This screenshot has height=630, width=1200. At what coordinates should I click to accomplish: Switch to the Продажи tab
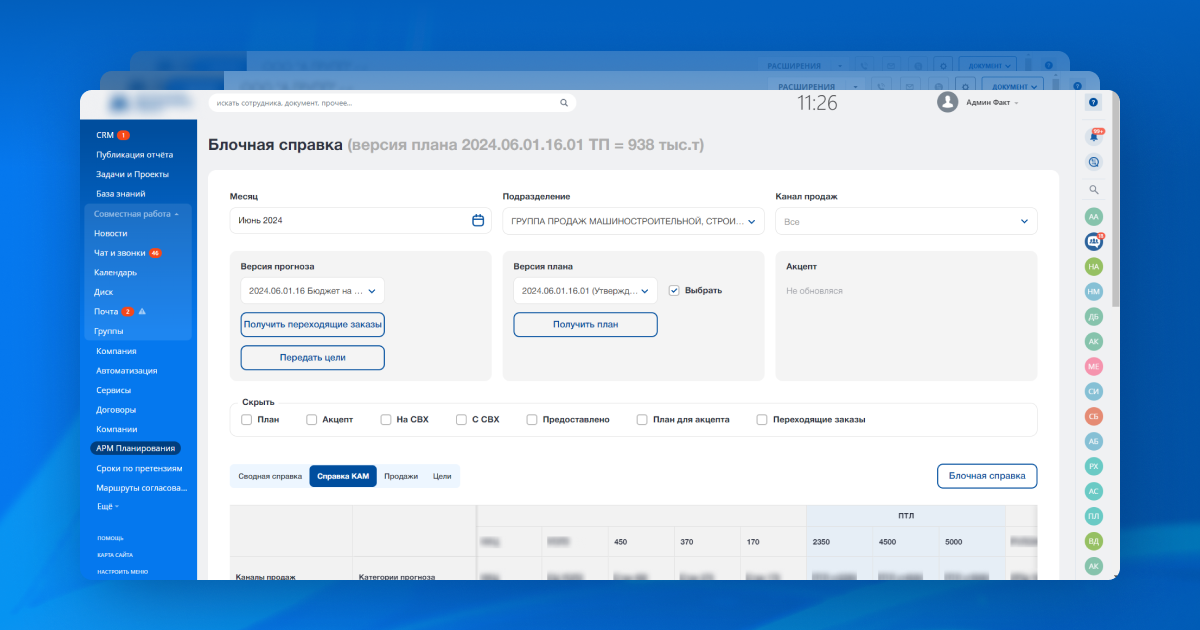click(401, 476)
